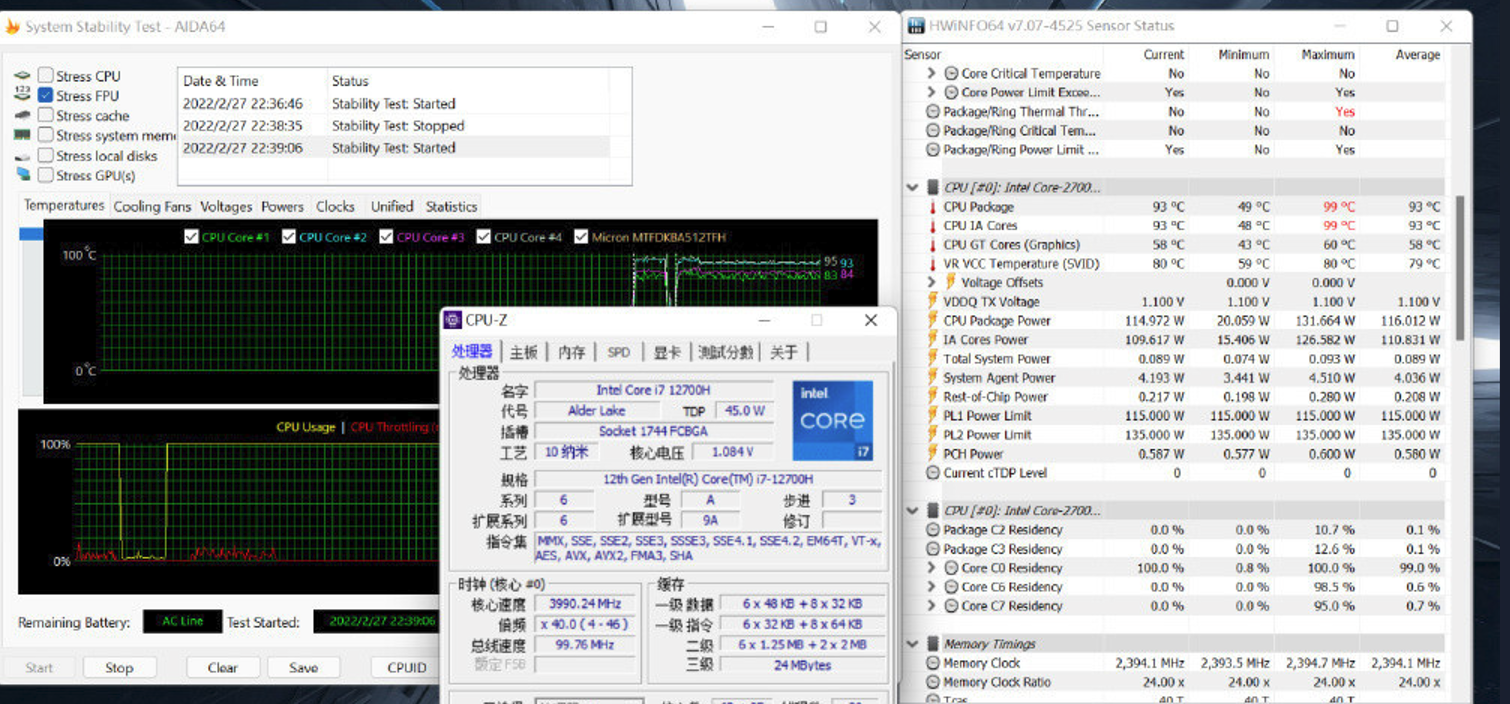Click the grayed Start button in AIDA64

pyautogui.click(x=39, y=668)
